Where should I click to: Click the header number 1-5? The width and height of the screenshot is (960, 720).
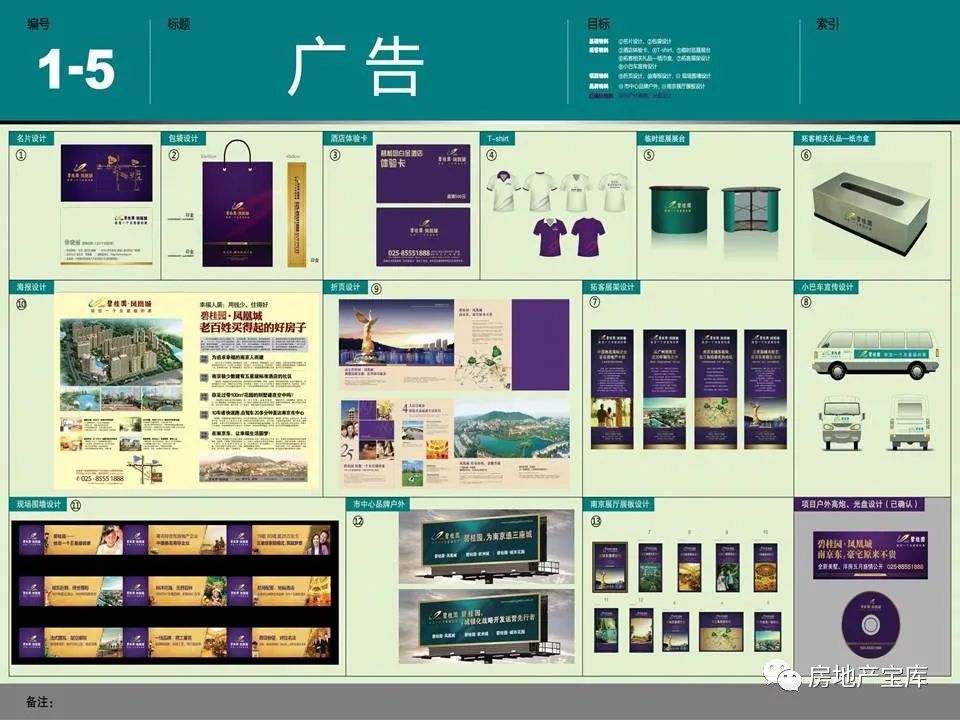coord(77,69)
